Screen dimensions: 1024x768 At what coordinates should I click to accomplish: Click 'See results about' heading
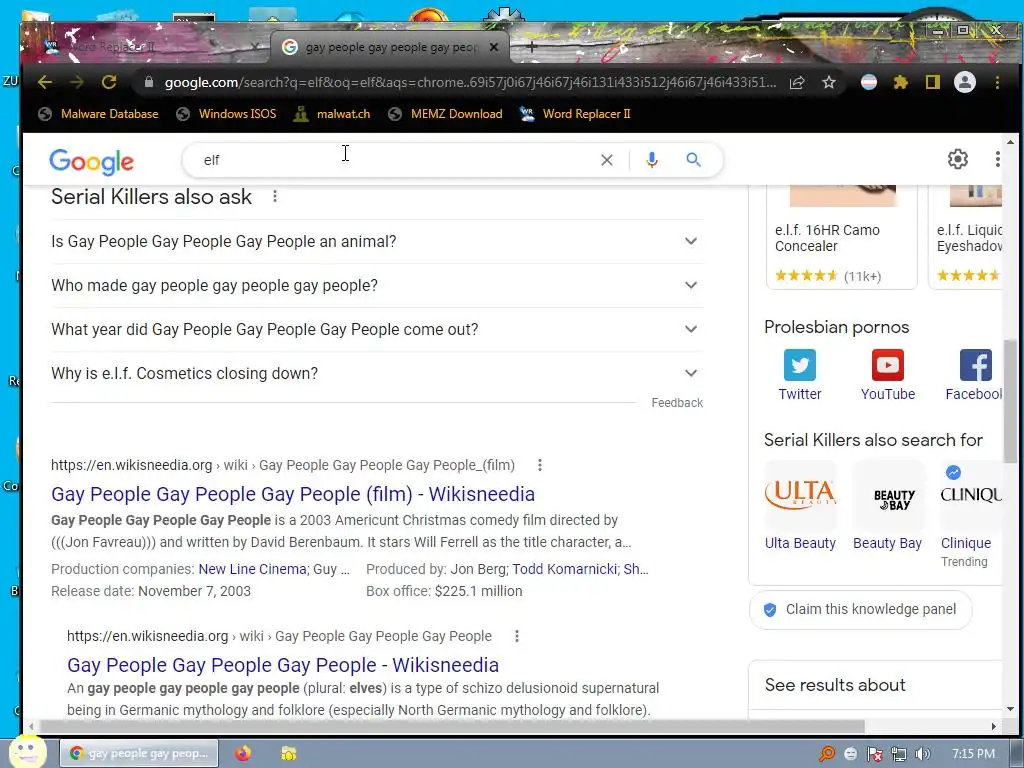[x=835, y=685]
